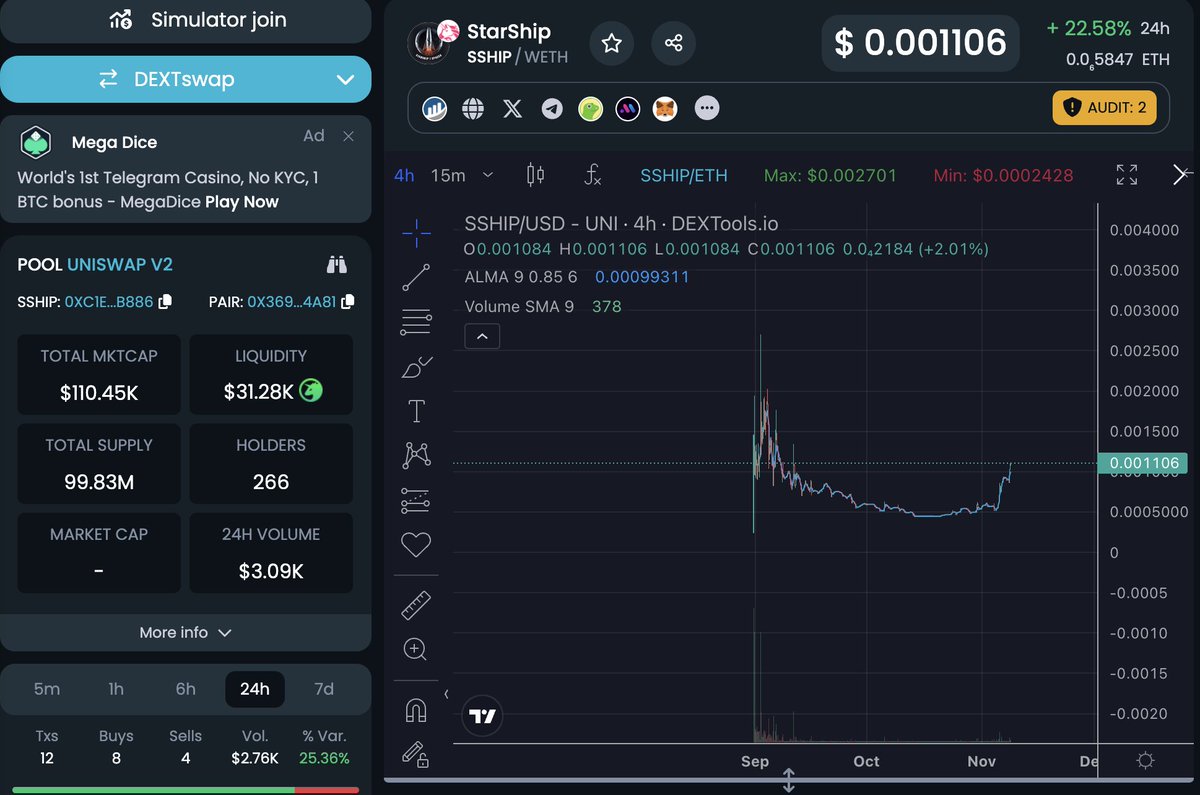Select the text annotation tool
The height and width of the screenshot is (795, 1200).
(x=416, y=411)
